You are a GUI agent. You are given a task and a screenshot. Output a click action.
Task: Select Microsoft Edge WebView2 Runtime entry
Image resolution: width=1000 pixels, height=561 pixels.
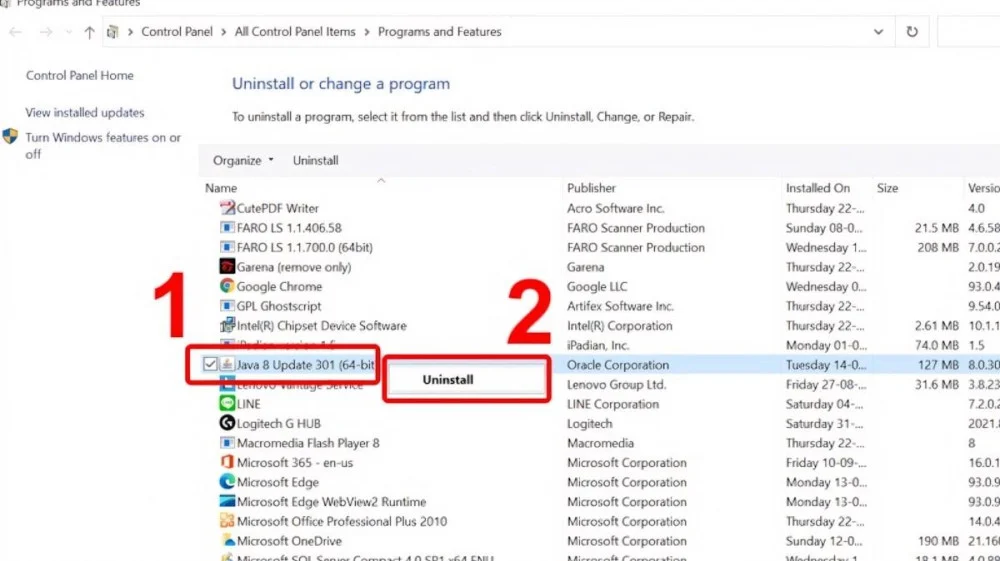pyautogui.click(x=332, y=502)
